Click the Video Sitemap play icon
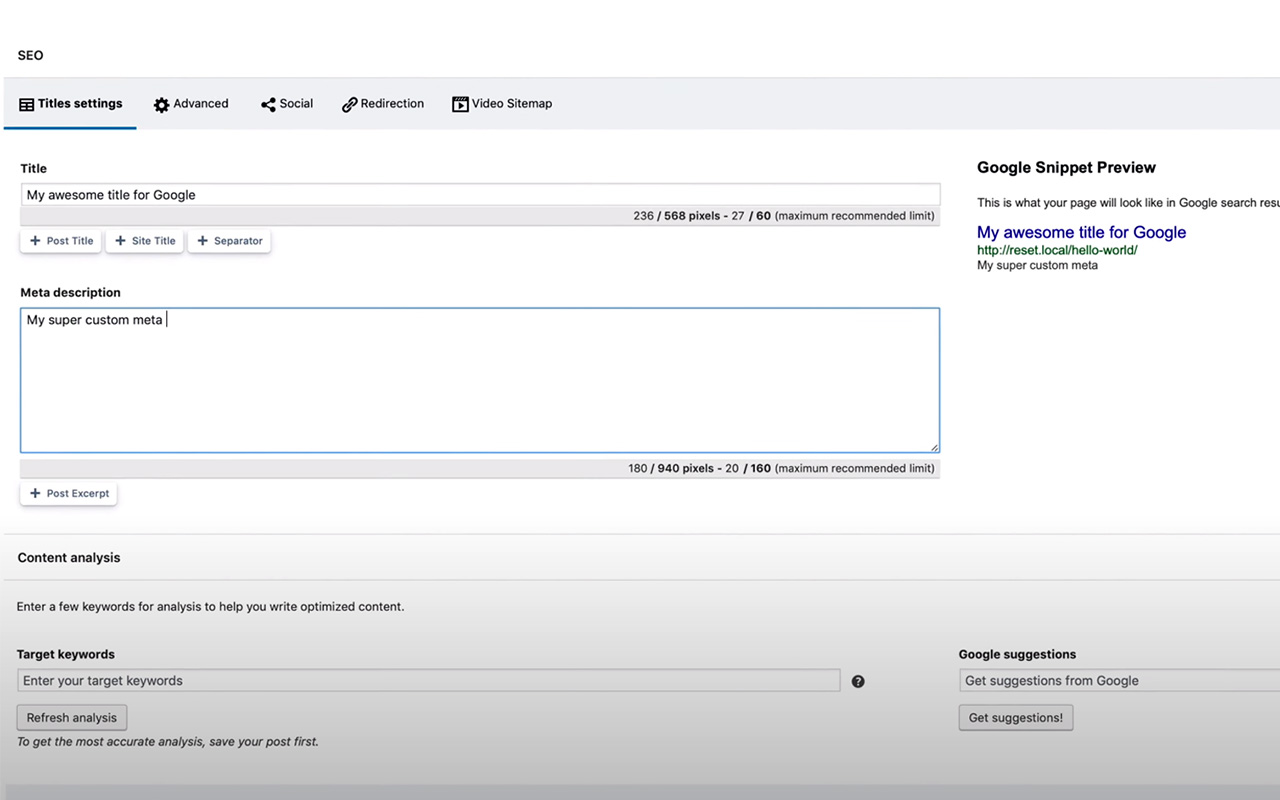 point(460,104)
